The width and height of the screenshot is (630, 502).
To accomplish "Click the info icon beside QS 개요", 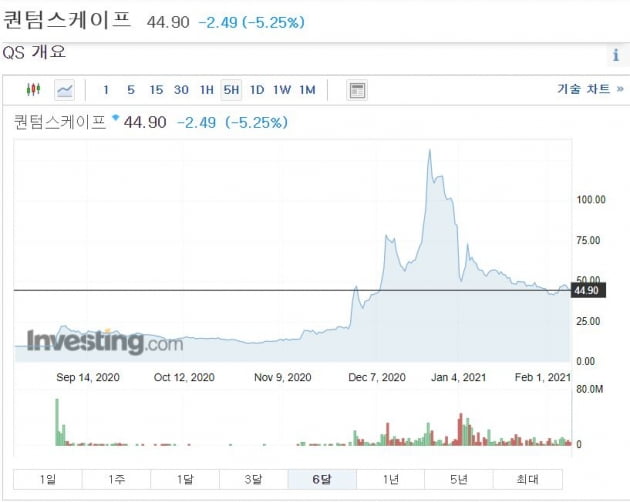I will 616,55.
